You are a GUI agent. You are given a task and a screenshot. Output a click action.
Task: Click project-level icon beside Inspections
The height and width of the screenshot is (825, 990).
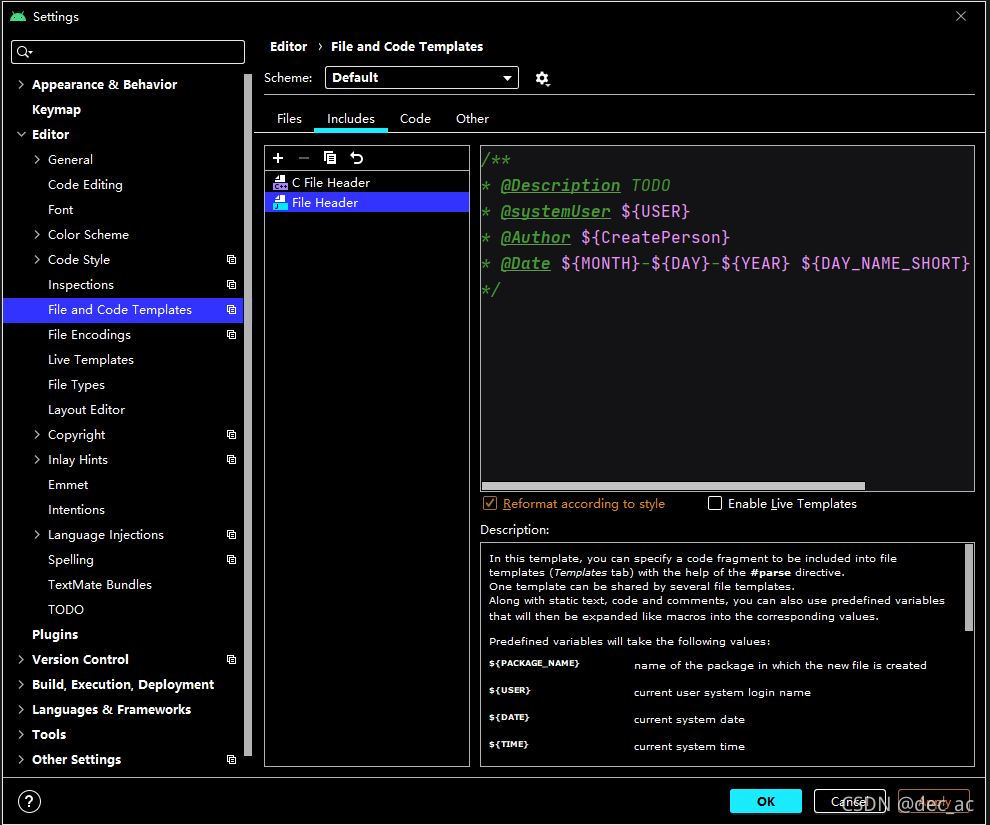[x=231, y=285]
